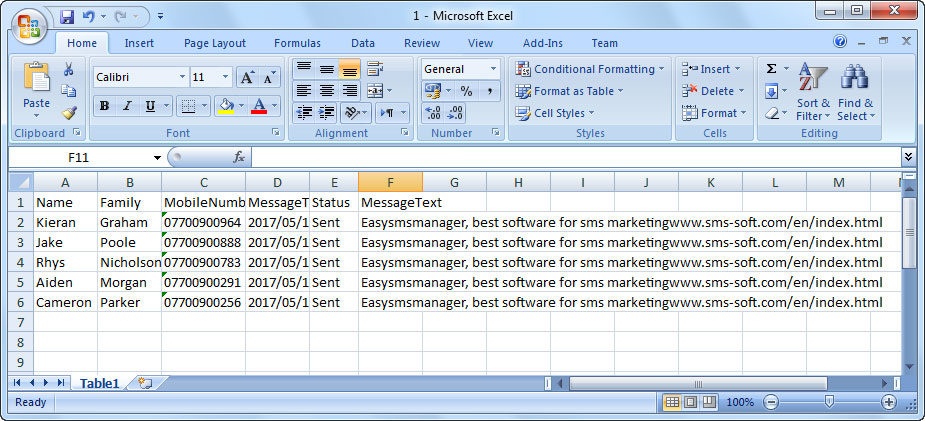Image resolution: width=925 pixels, height=421 pixels.
Task: Switch to Page Layout view in status bar
Action: [x=691, y=402]
